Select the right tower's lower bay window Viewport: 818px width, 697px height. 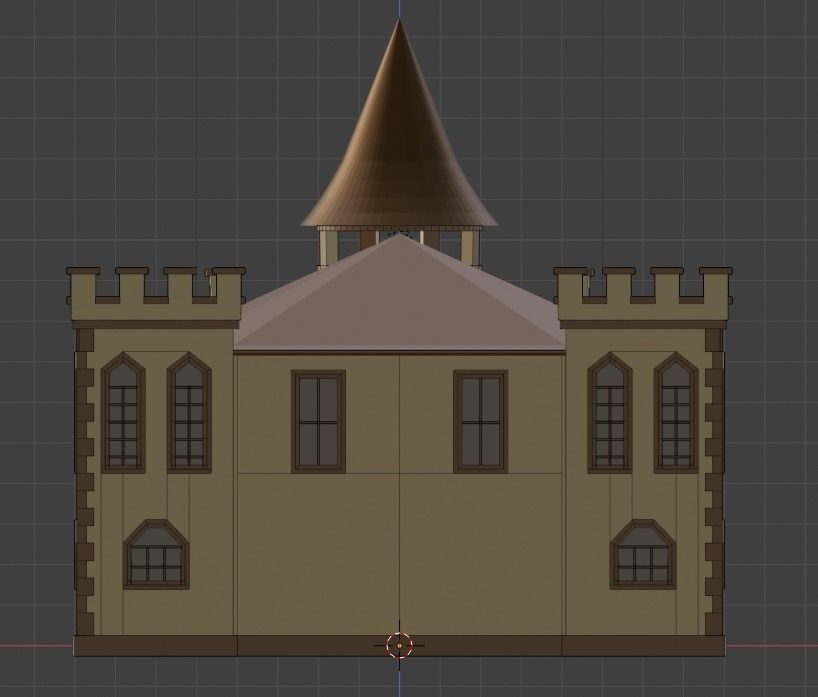click(x=643, y=554)
